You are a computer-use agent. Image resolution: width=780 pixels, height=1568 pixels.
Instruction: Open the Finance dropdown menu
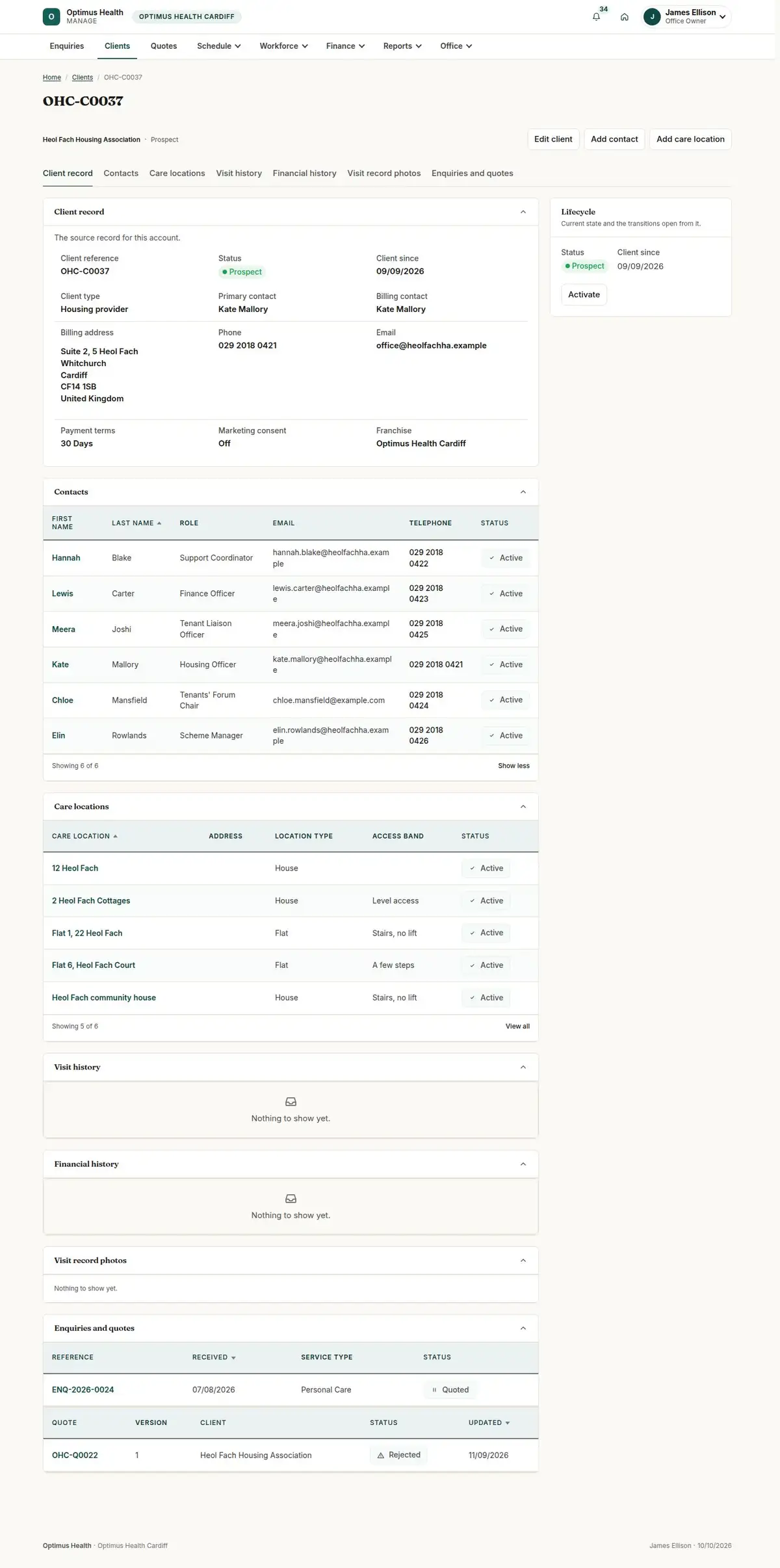click(345, 46)
